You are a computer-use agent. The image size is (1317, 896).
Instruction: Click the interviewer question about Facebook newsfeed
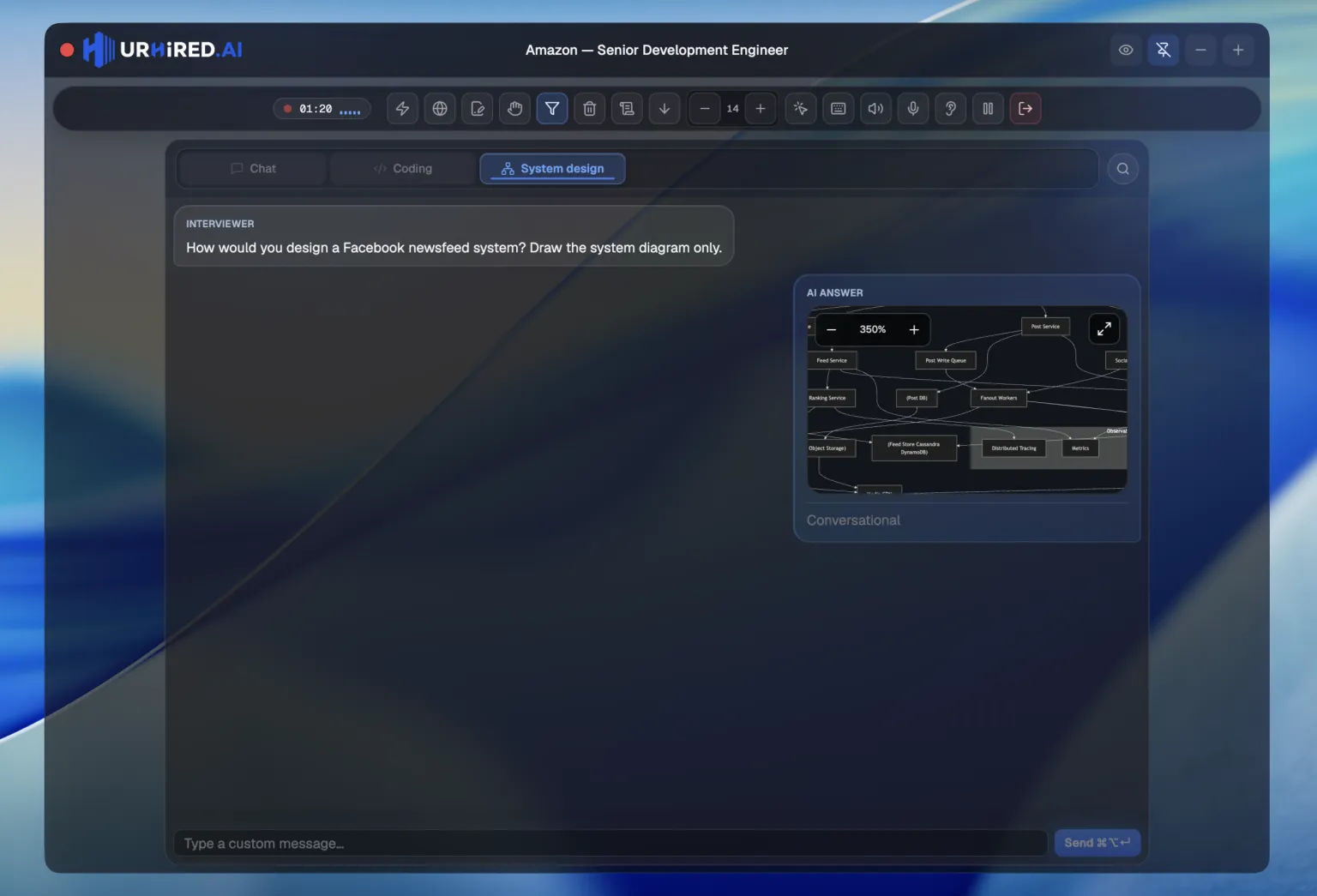(454, 248)
